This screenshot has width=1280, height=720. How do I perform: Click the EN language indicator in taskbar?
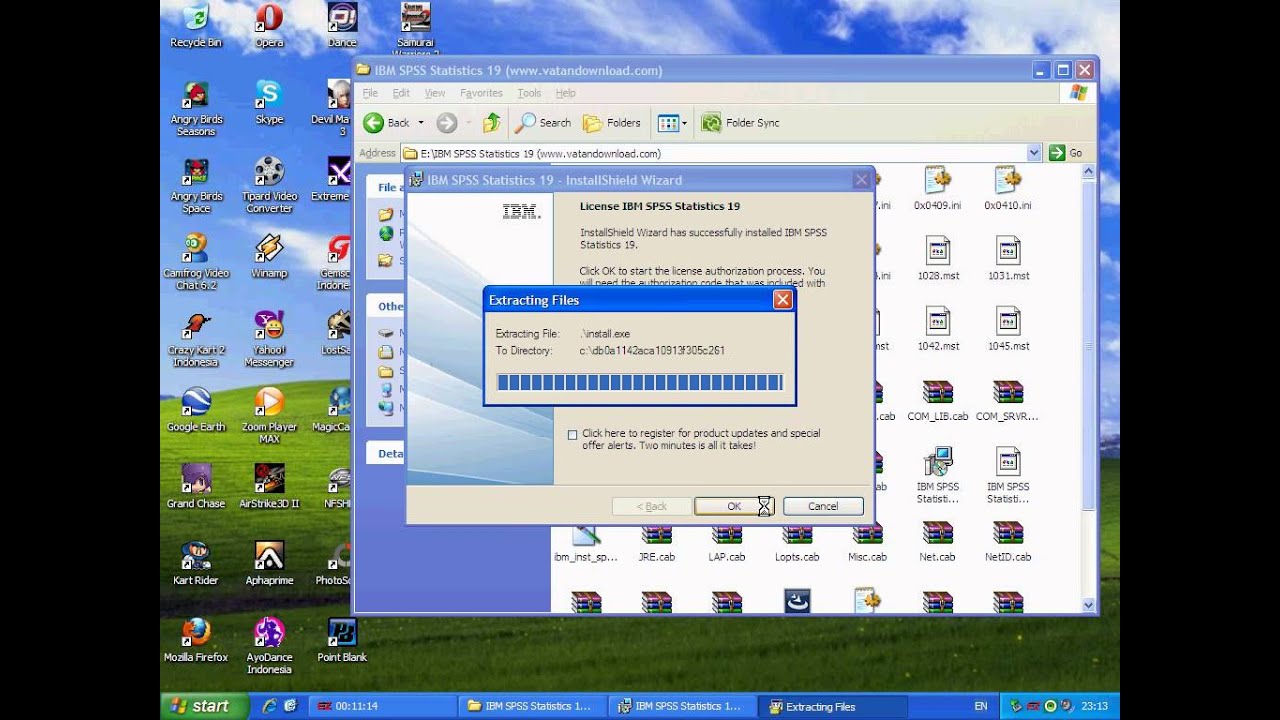(981, 706)
